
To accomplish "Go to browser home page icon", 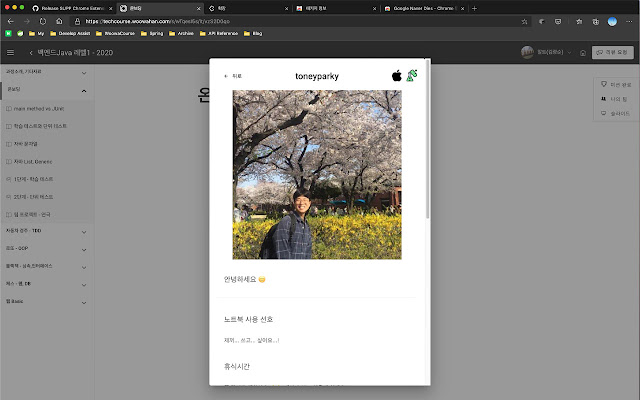I will (59, 21).
